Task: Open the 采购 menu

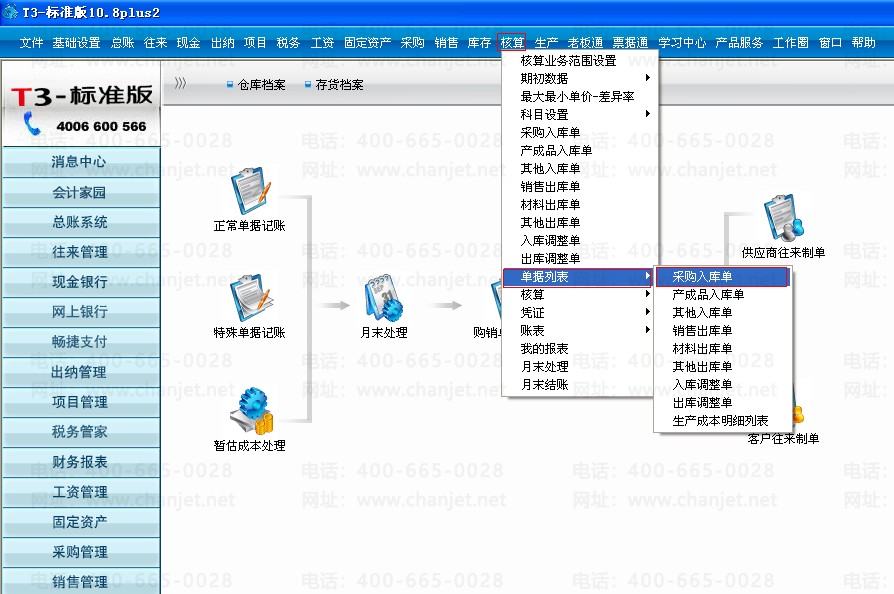Action: [412, 43]
